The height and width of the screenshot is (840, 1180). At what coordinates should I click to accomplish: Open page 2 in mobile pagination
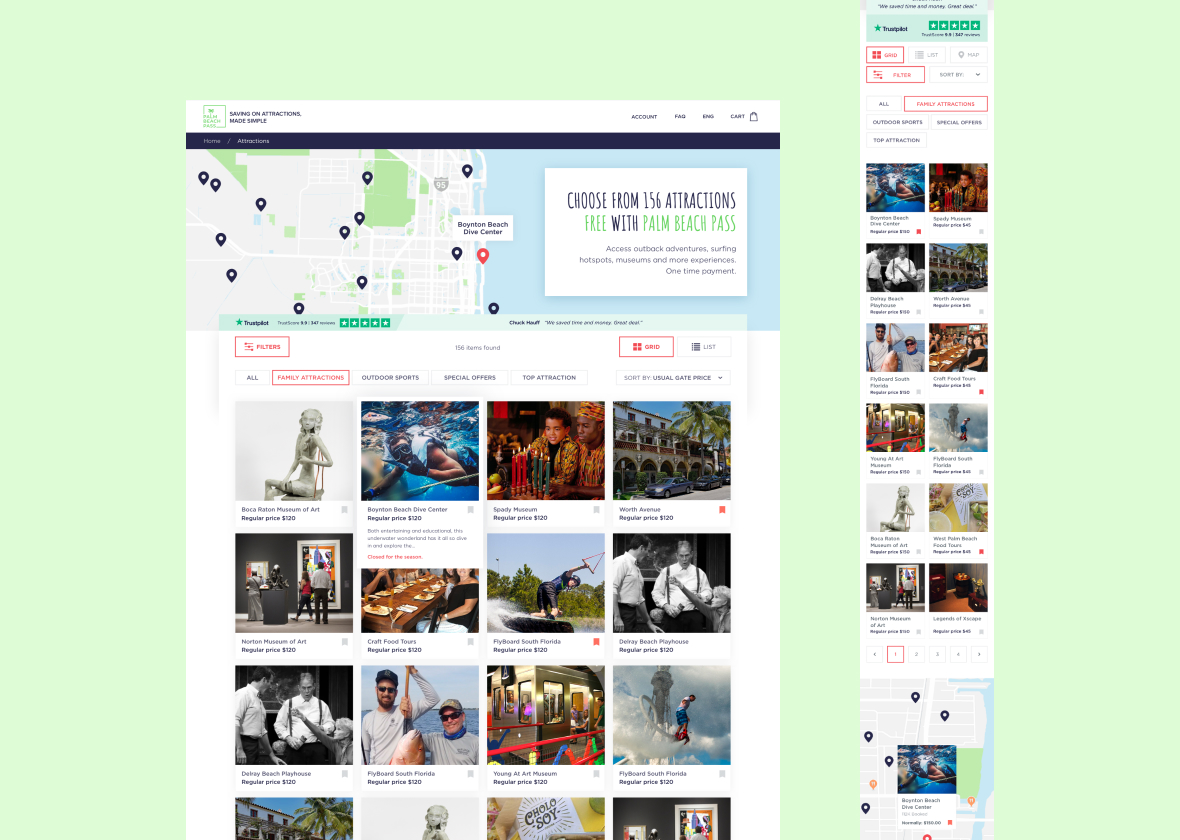point(916,654)
